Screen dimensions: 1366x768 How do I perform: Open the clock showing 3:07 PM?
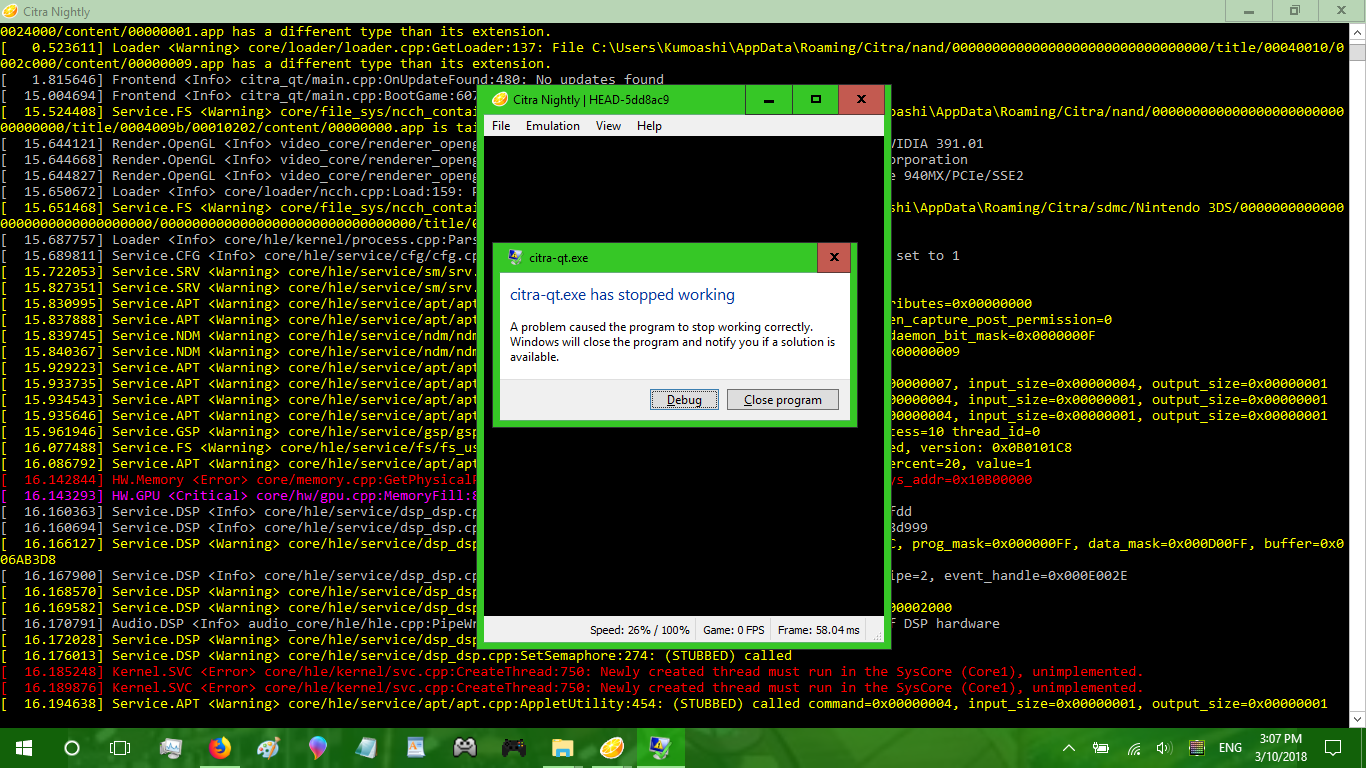[x=1279, y=748]
